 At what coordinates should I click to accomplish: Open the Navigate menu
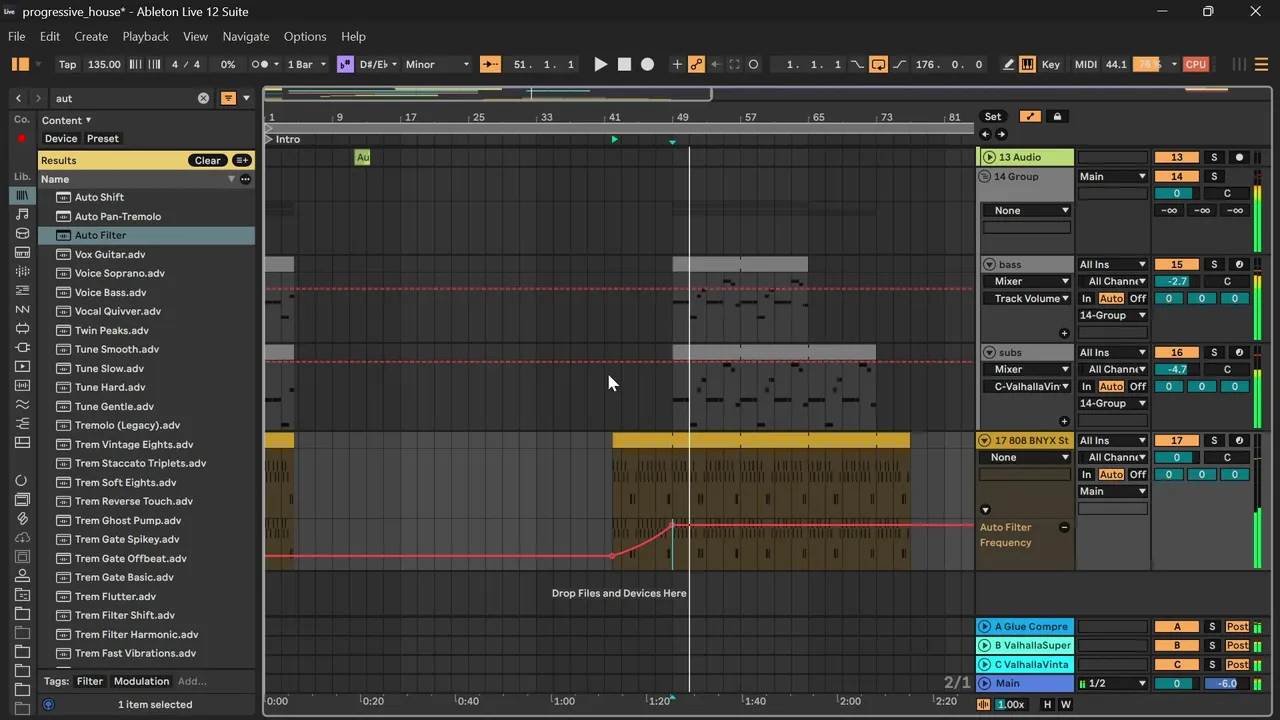246,36
